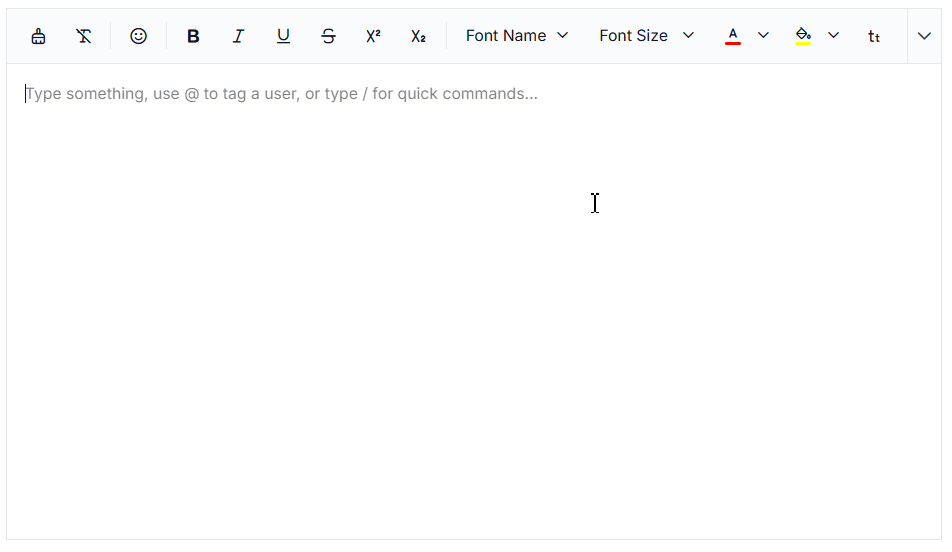The width and height of the screenshot is (952, 552).
Task: Apply the red font color
Action: [733, 36]
